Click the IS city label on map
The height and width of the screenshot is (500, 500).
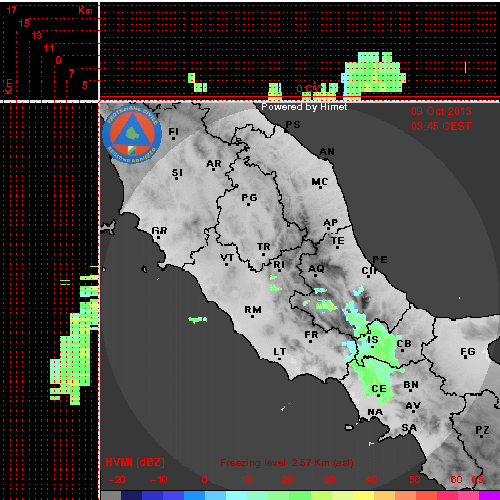point(373,340)
